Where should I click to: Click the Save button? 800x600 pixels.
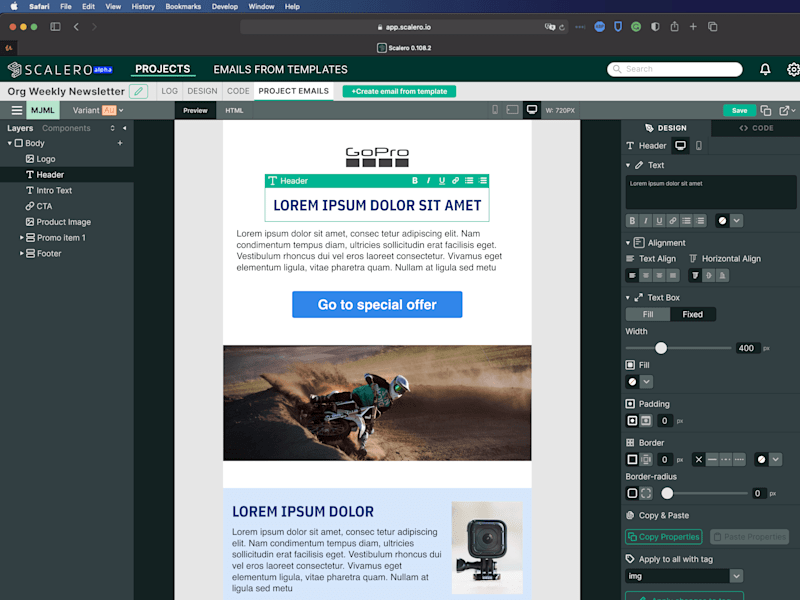tap(739, 110)
